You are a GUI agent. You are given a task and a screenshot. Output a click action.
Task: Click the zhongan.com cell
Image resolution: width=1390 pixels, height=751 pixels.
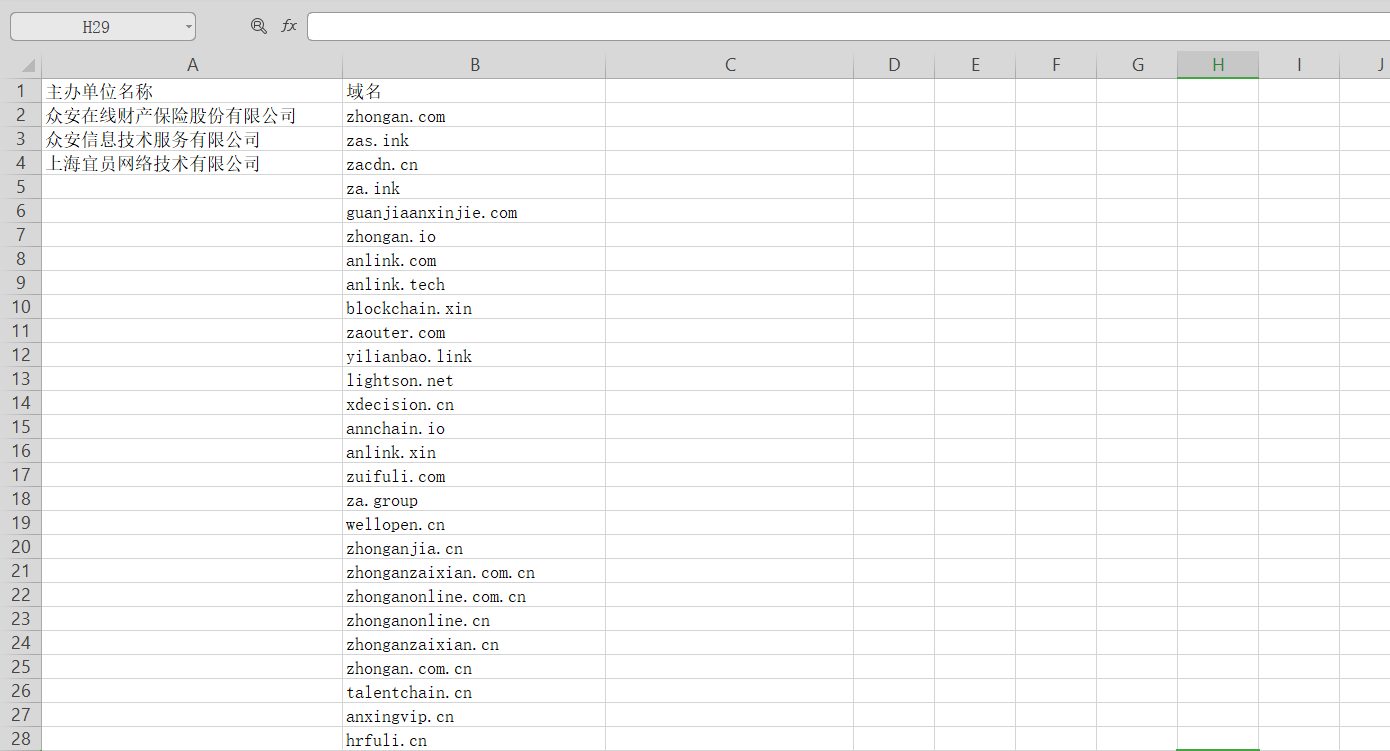click(x=474, y=115)
